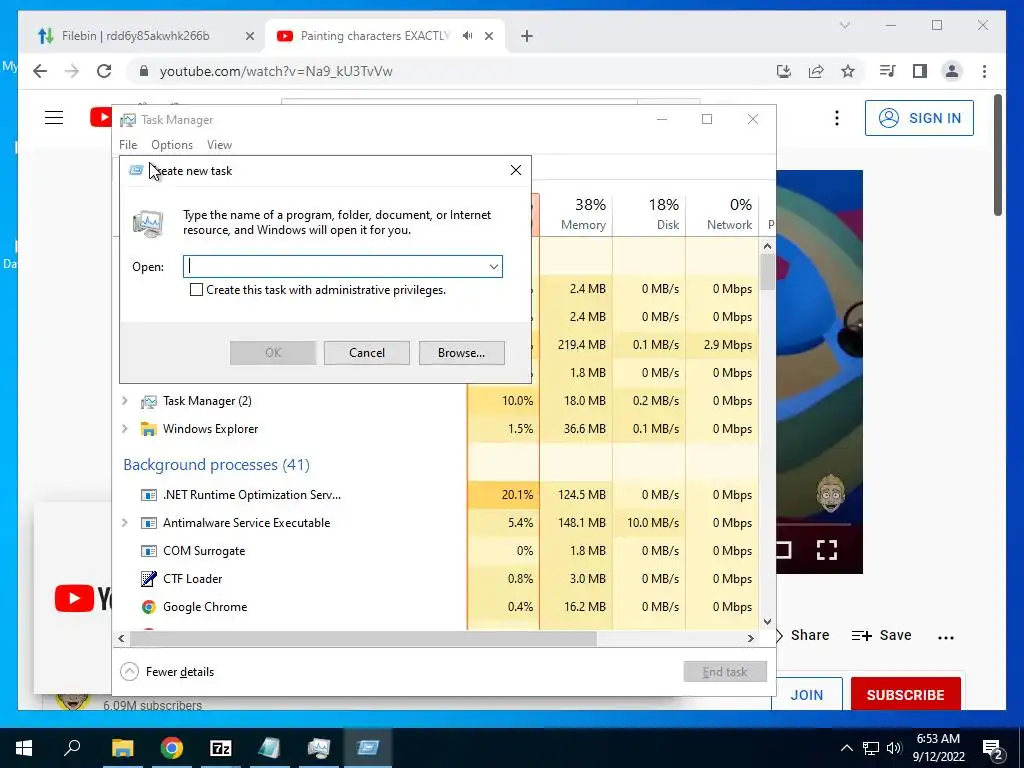Select the Google Chrome process icon
Viewport: 1024px width, 768px height.
[x=149, y=607]
